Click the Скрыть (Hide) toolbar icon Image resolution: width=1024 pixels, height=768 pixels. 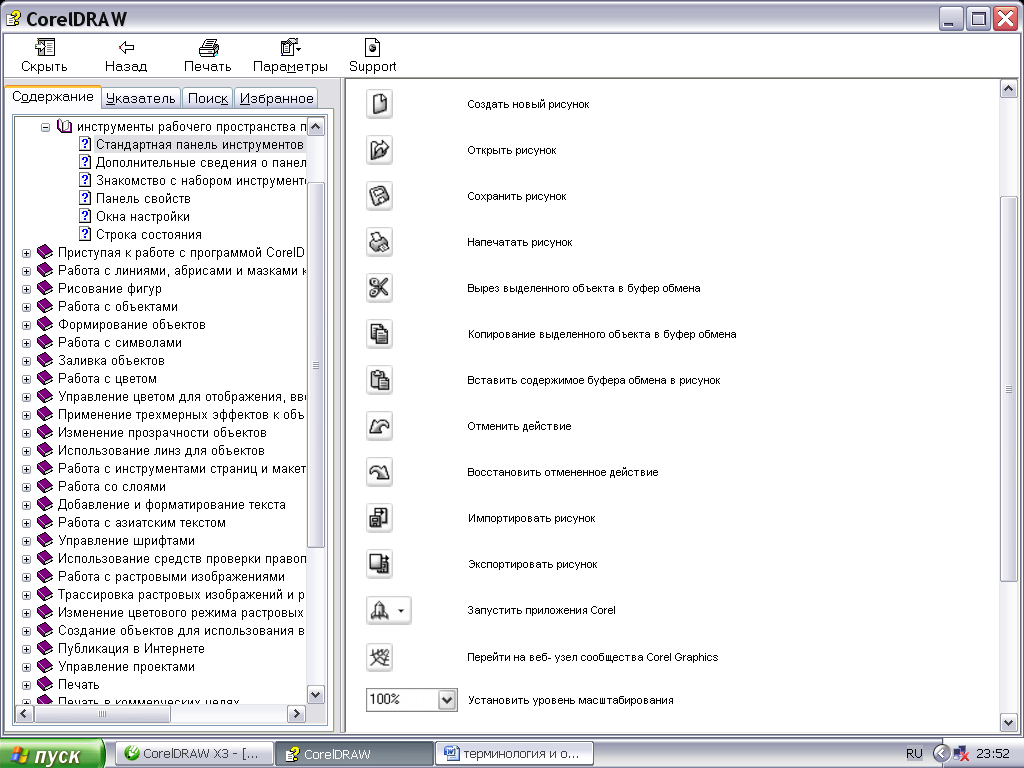[x=44, y=47]
